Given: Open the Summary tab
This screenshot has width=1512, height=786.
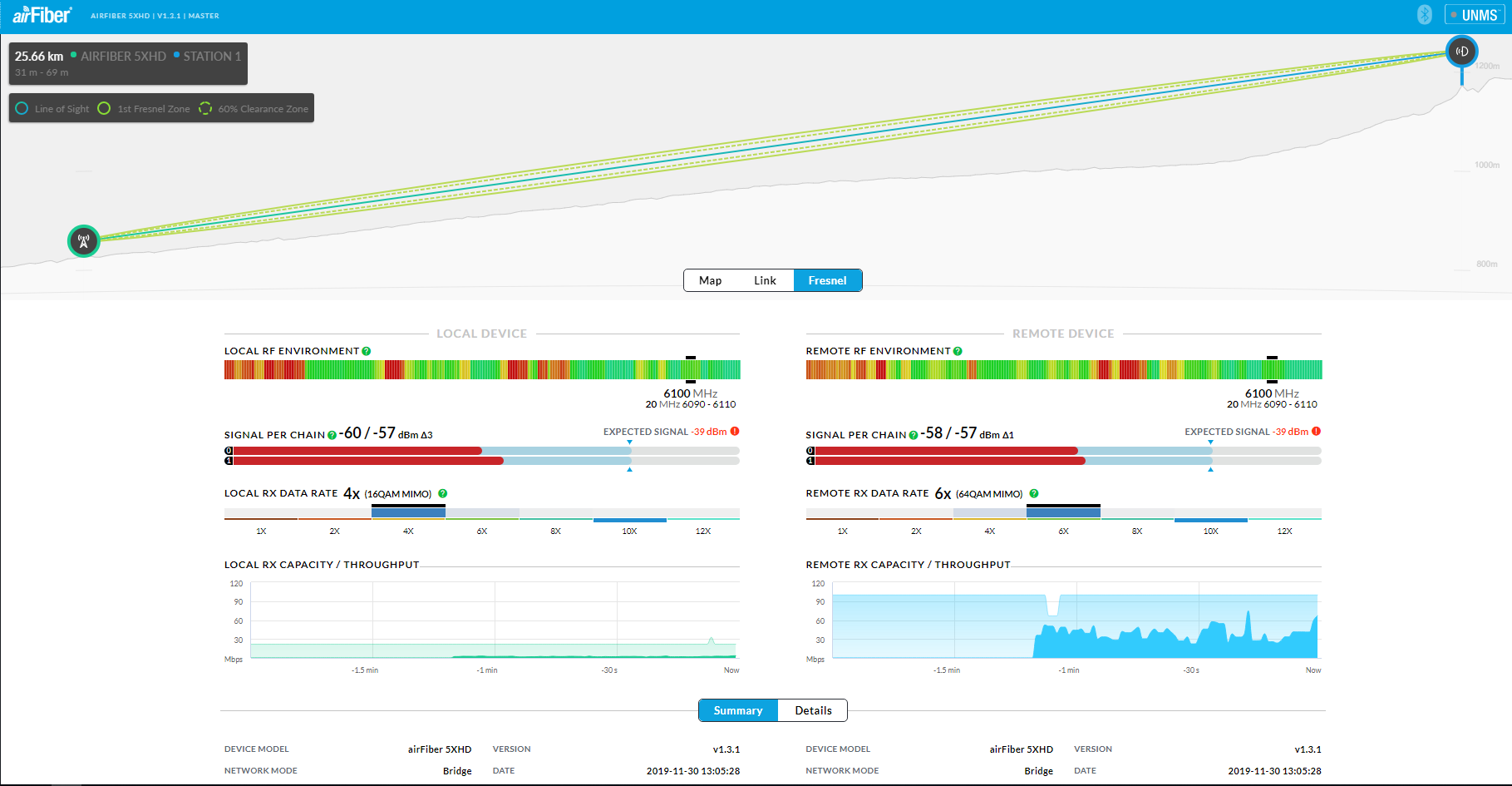Looking at the screenshot, I should 738,710.
